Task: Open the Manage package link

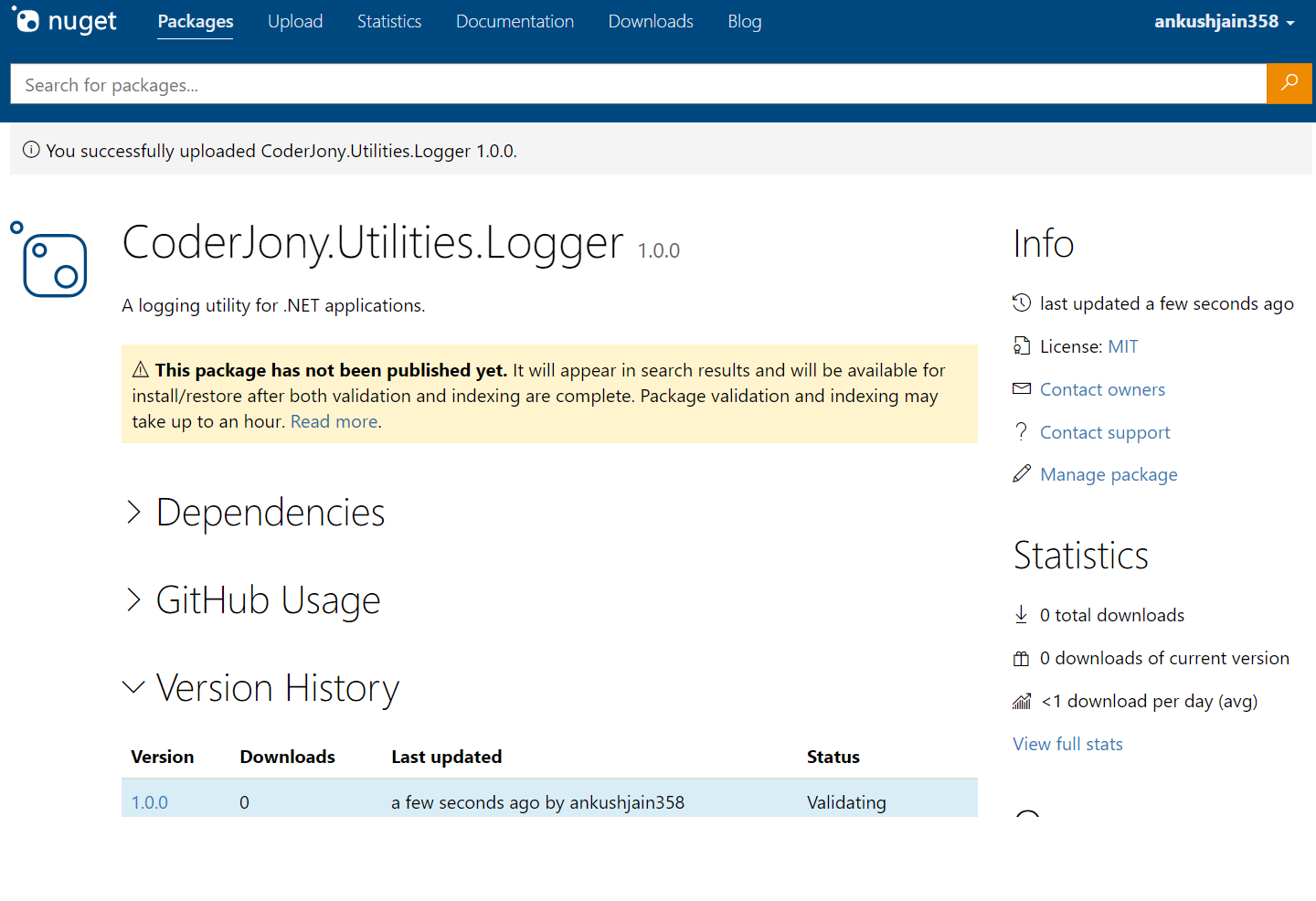Action: [1109, 474]
